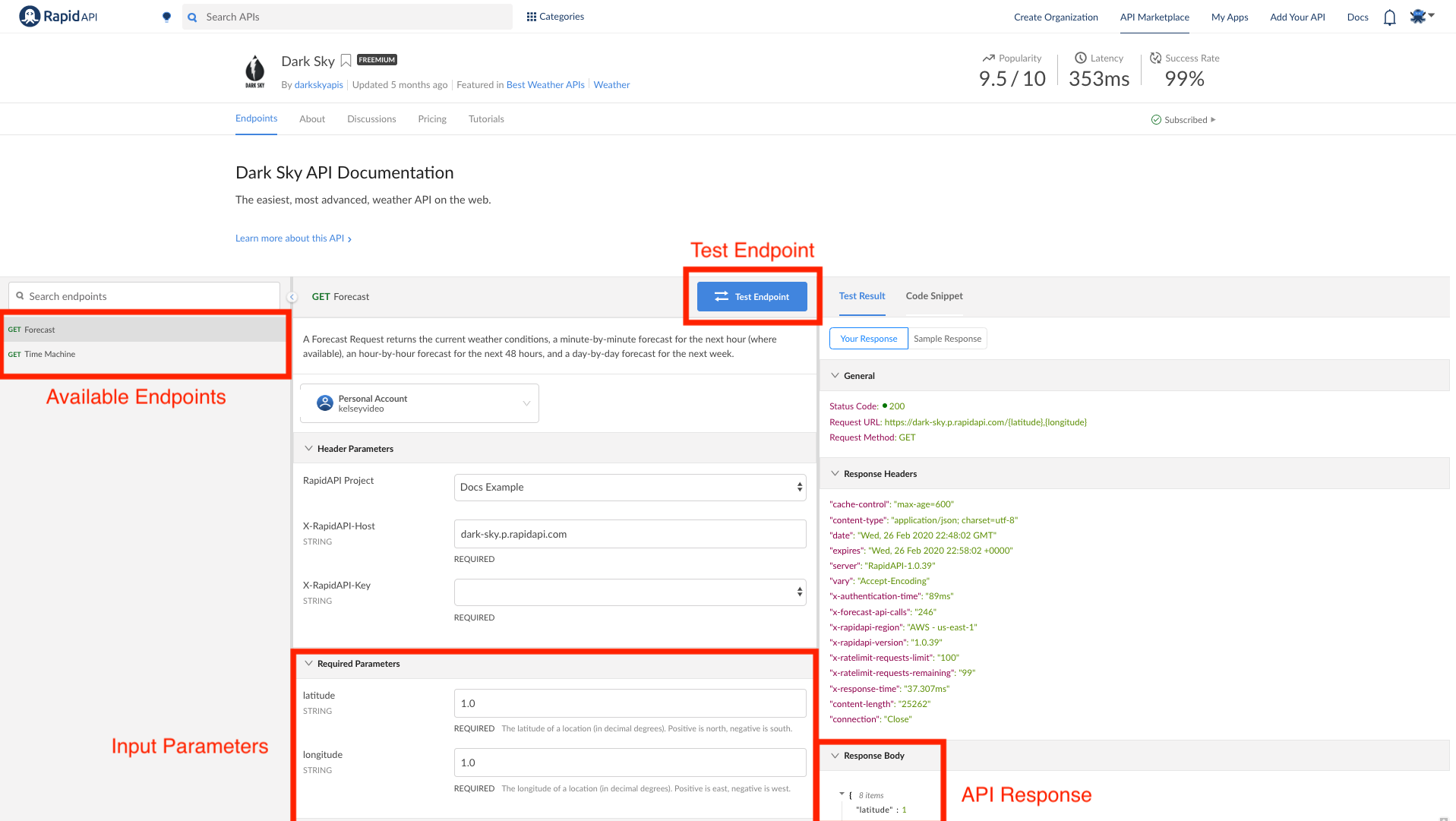The image size is (1456, 821).
Task: Open the Personal Account dropdown
Action: [419, 403]
